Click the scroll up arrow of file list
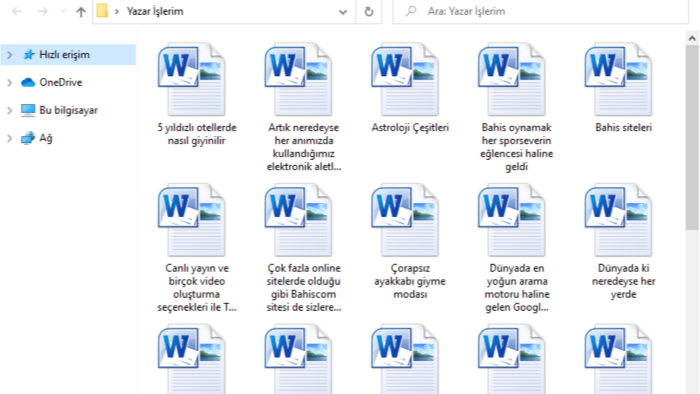Image resolution: width=700 pixels, height=394 pixels. [692, 38]
